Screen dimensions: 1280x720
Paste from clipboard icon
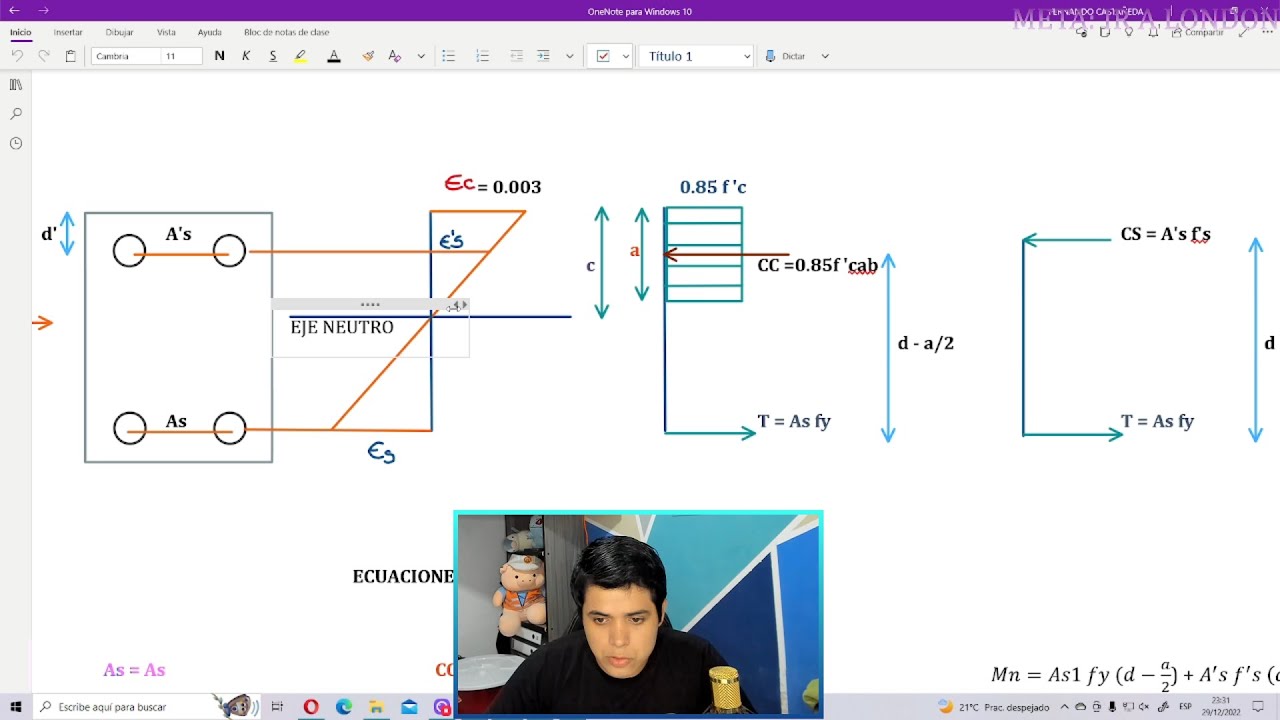pyautogui.click(x=70, y=56)
